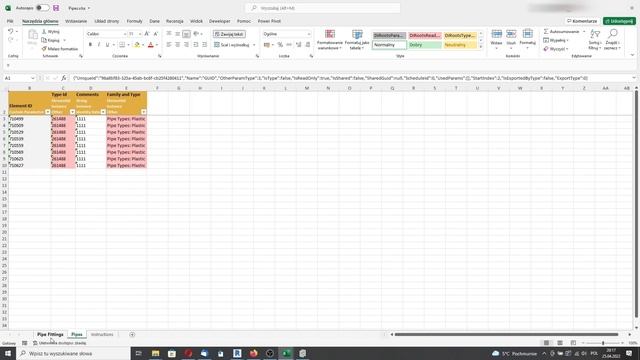
Task: Click the Revit icon on the taskbar
Action: point(237,353)
